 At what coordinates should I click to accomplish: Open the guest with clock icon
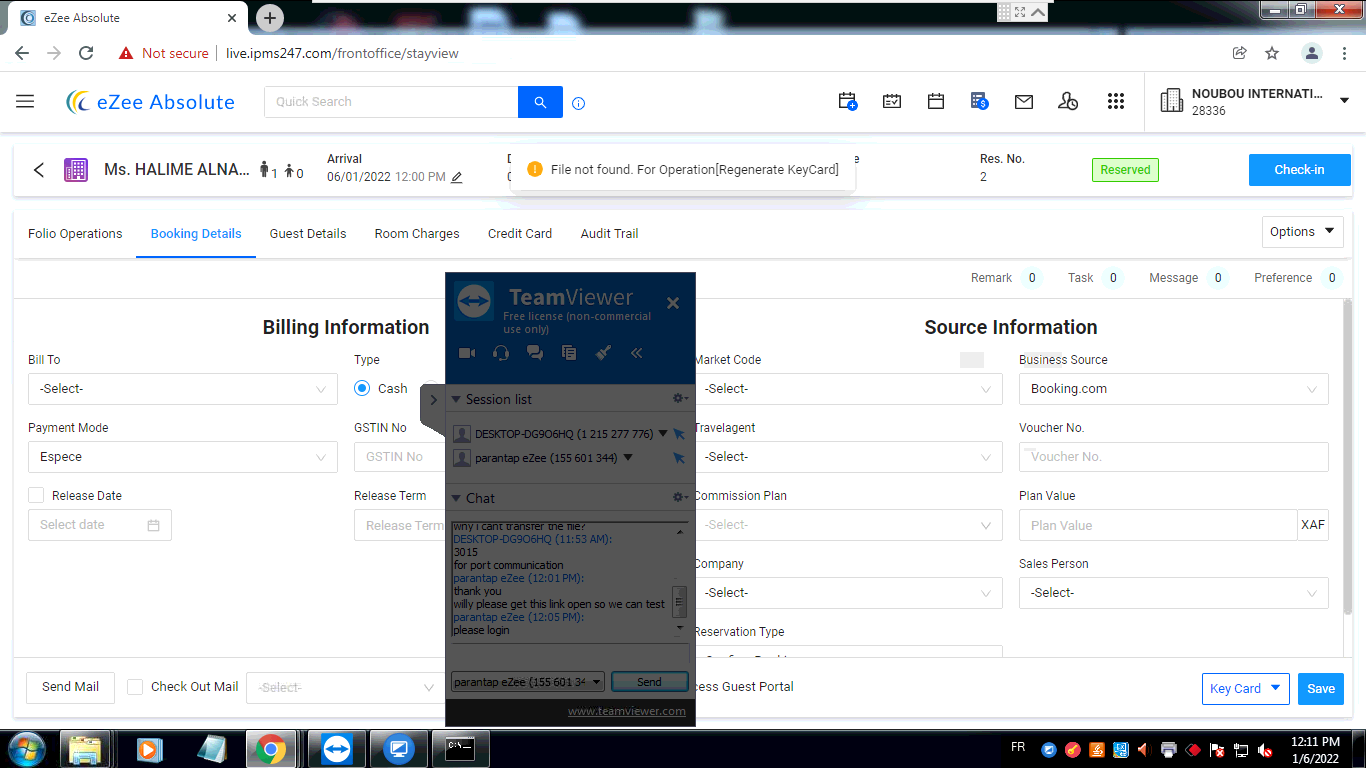click(1068, 101)
